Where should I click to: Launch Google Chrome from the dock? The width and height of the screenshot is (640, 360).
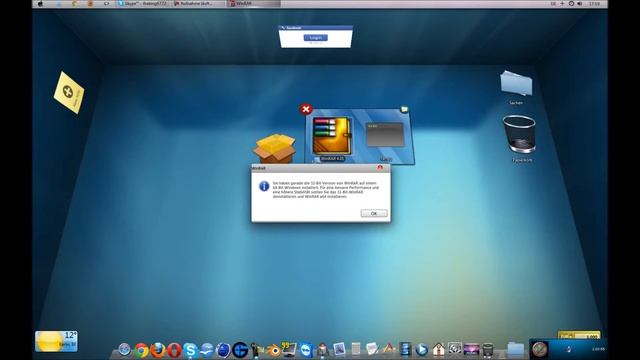click(141, 350)
